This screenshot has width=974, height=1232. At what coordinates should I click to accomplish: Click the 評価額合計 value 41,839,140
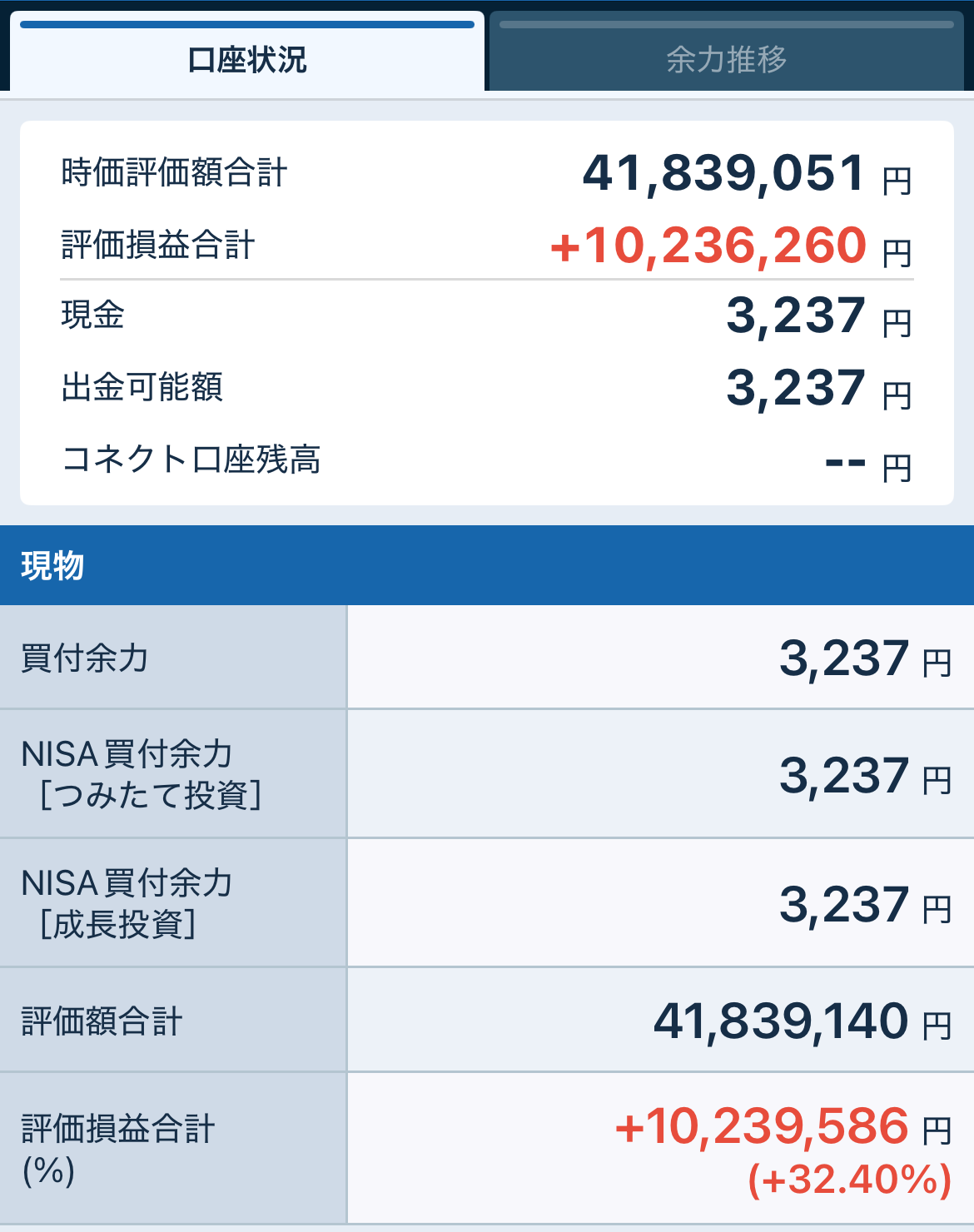point(780,1021)
